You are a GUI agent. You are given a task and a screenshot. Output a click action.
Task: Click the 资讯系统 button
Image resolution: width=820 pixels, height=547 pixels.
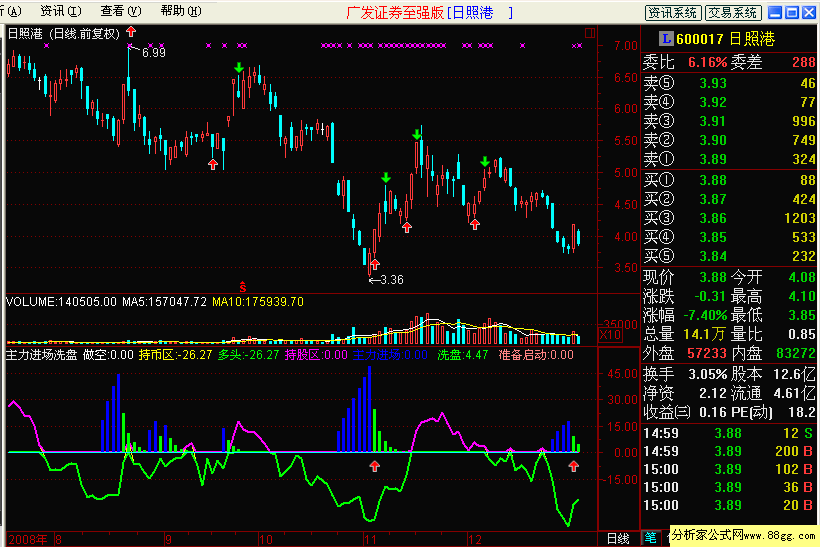(x=673, y=13)
